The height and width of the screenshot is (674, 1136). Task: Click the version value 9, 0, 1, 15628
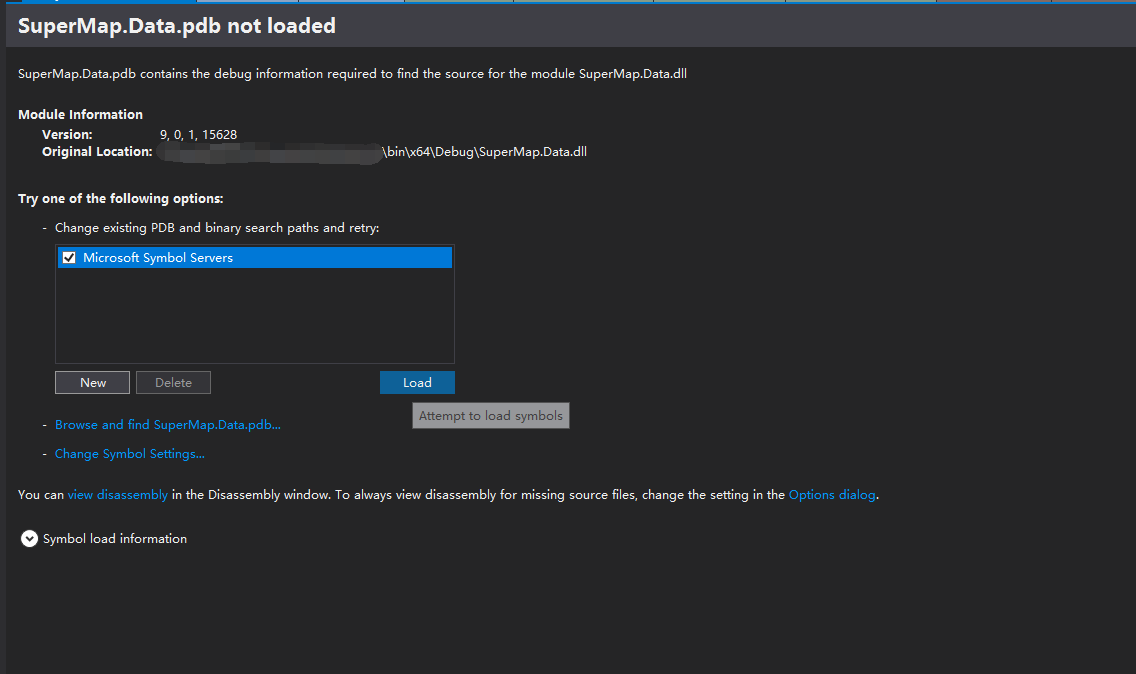tap(199, 135)
